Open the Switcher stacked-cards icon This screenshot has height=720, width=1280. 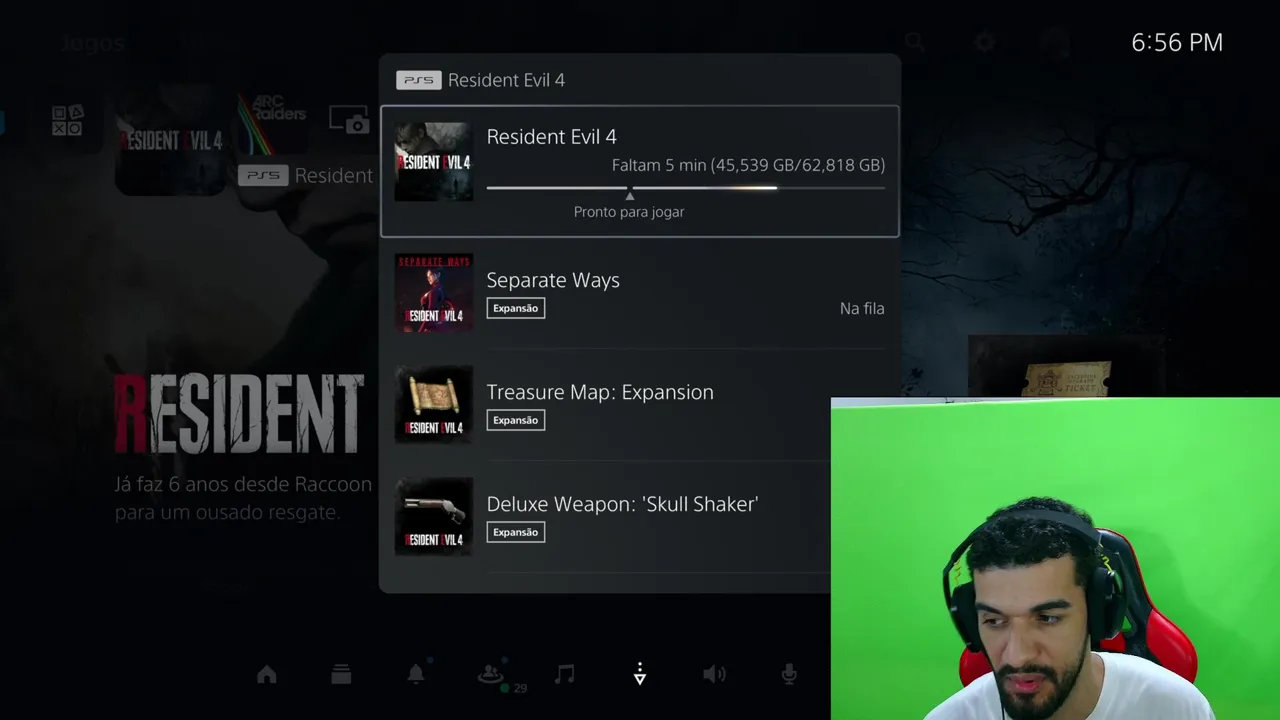341,675
